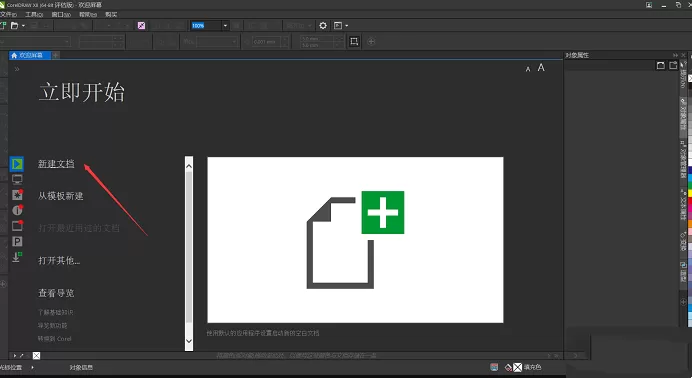Image resolution: width=692 pixels, height=378 pixels.
Task: Click the 从模板新建 link
Action: [x=60, y=196]
